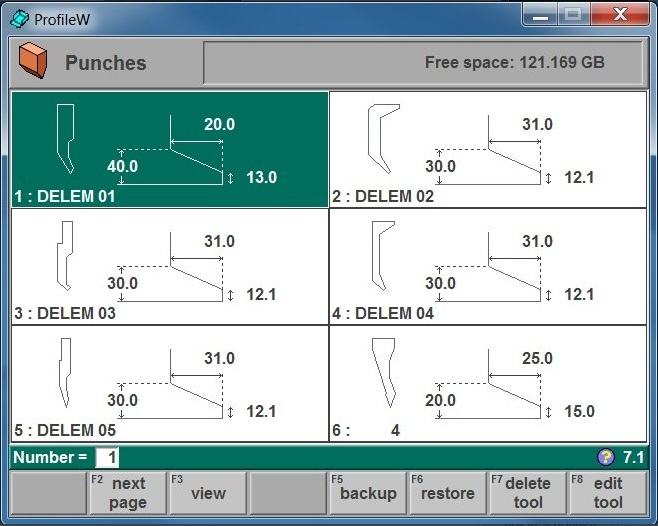Select the DELEM 05 punch profile shape
Screen dimensions: 658x526
coord(65,372)
